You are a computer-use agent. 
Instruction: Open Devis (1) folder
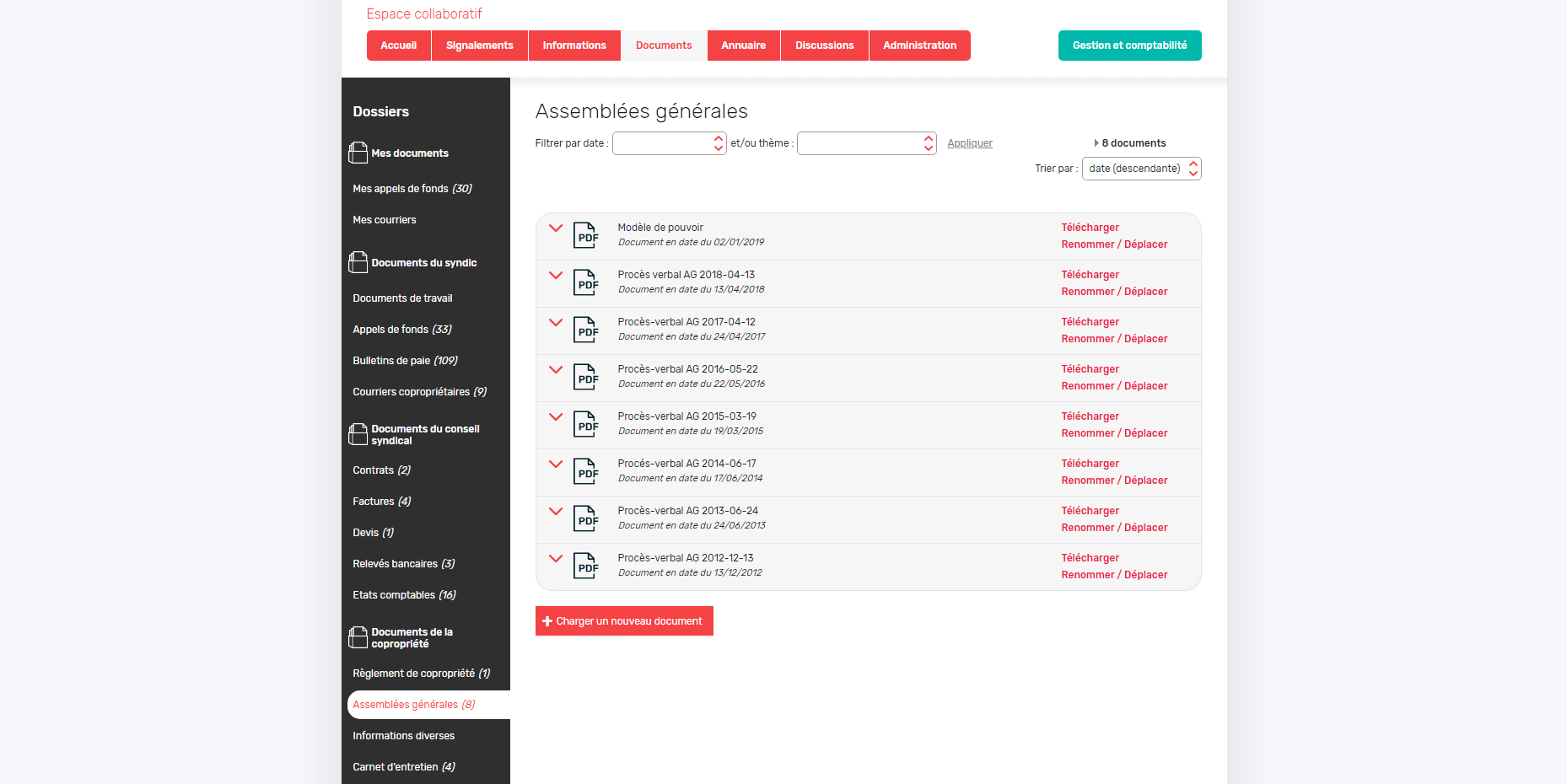coord(374,533)
